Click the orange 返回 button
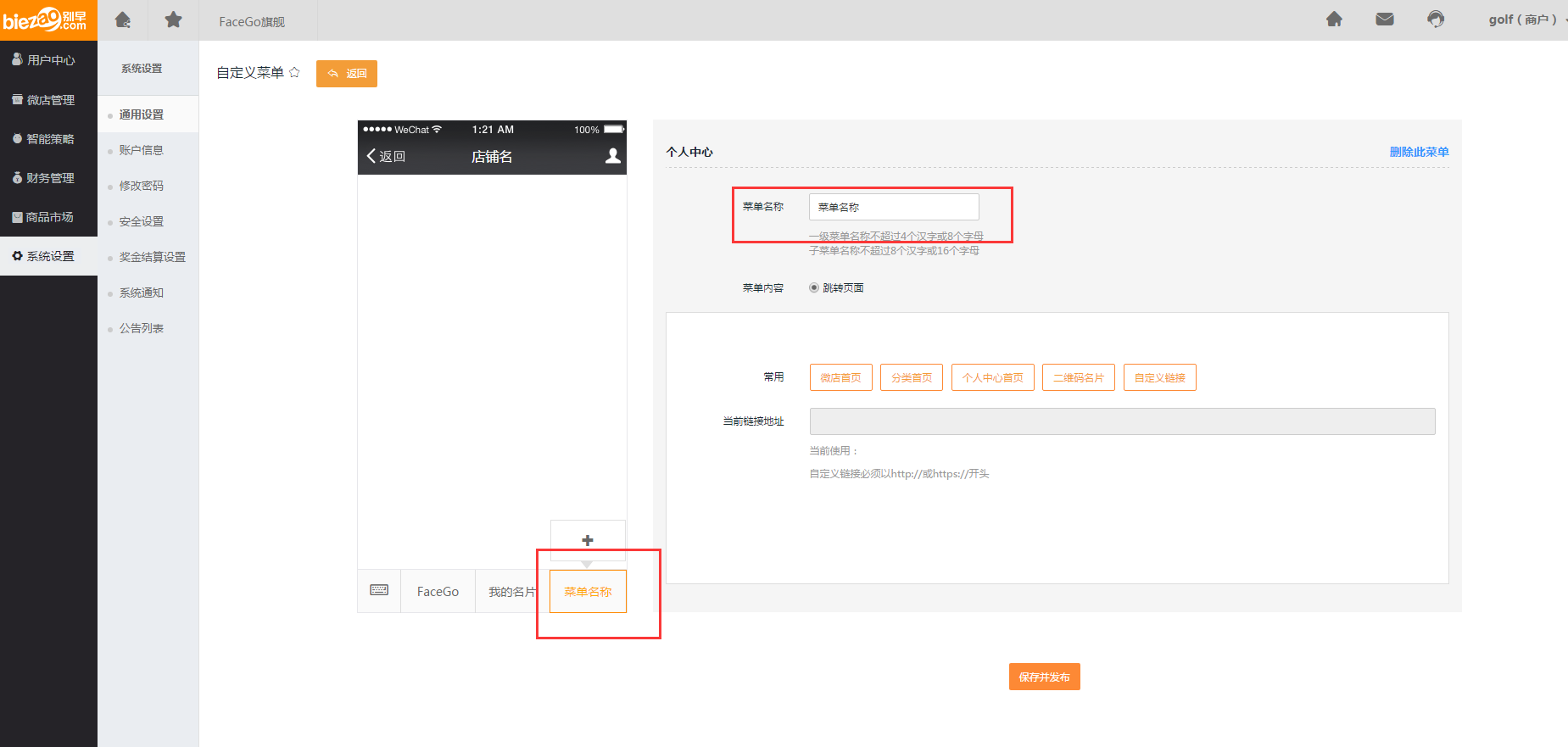1568x747 pixels. click(x=346, y=74)
